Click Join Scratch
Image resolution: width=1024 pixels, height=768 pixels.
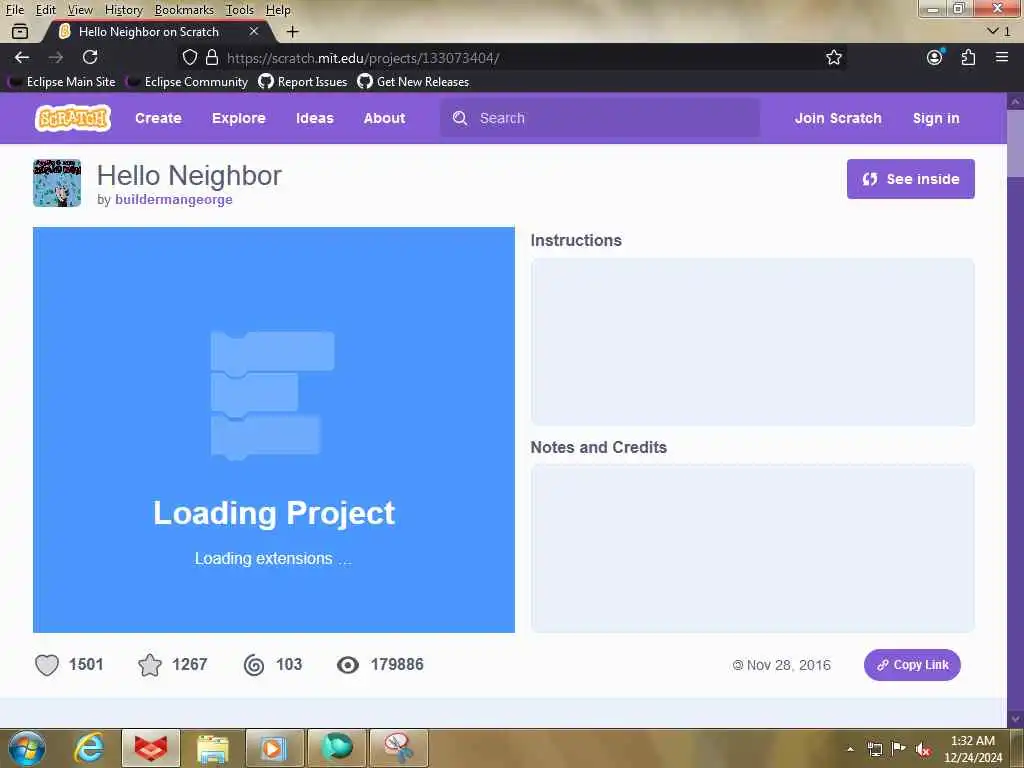point(838,118)
